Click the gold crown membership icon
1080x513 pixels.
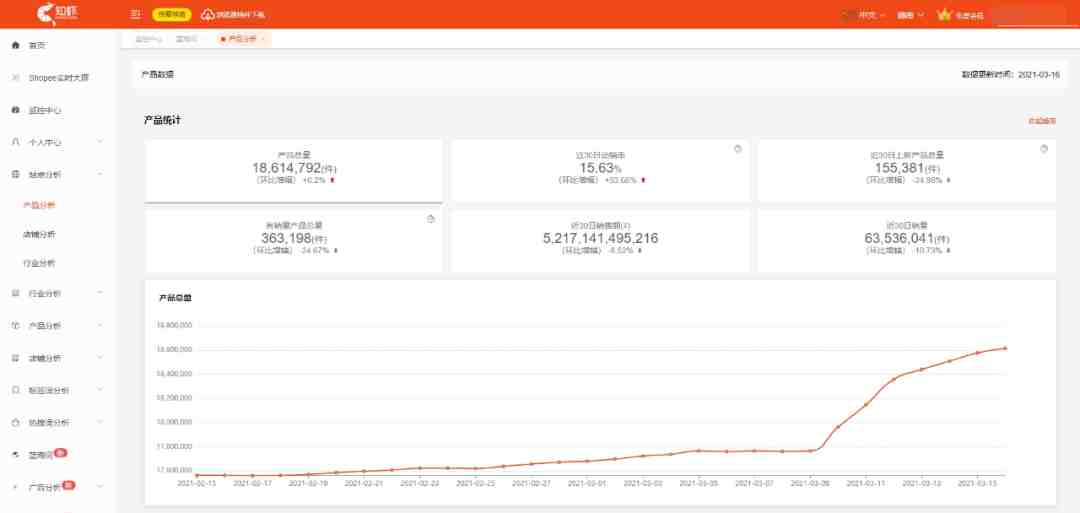pyautogui.click(x=944, y=14)
